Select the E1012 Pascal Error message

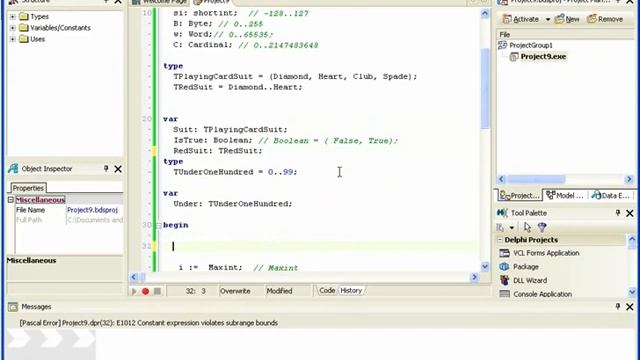click(149, 323)
